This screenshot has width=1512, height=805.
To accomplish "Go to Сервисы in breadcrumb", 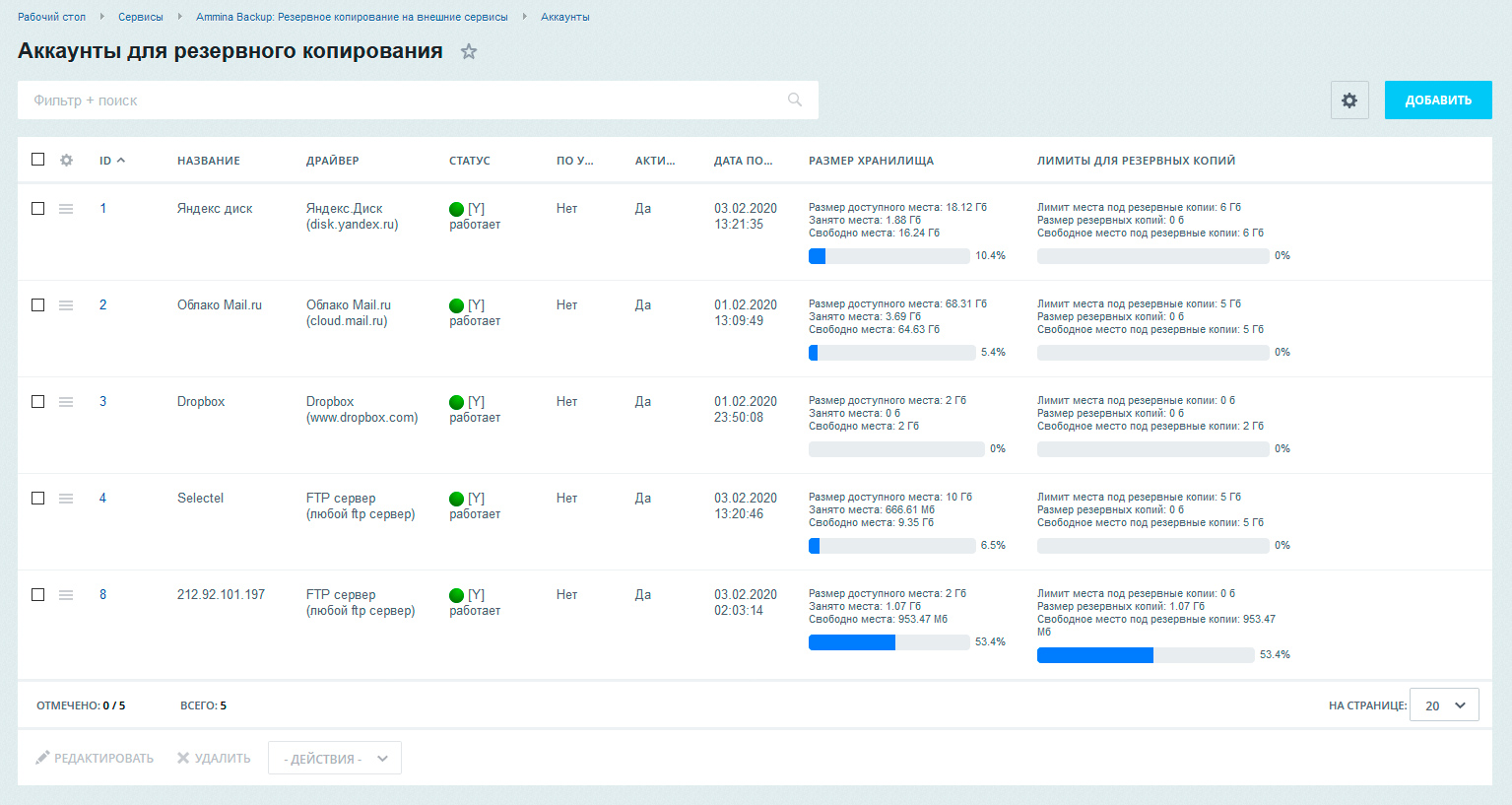I will pos(141,17).
